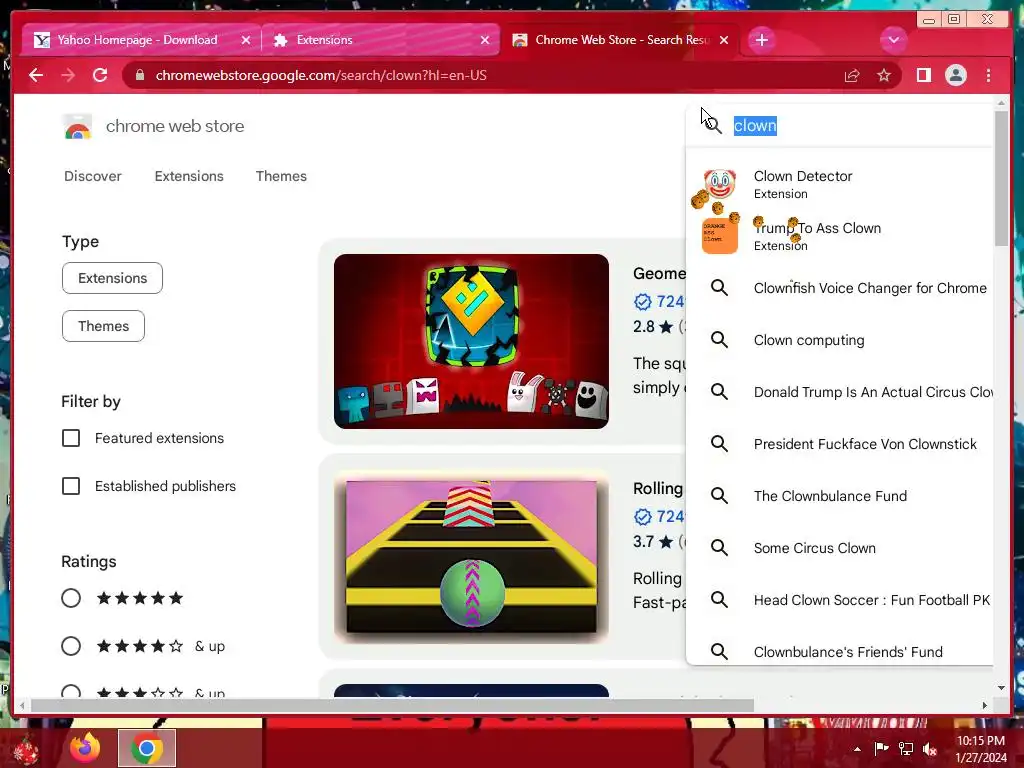The height and width of the screenshot is (768, 1024).
Task: Click the horizontal scrollbar thumb at the bottom
Action: point(392,705)
